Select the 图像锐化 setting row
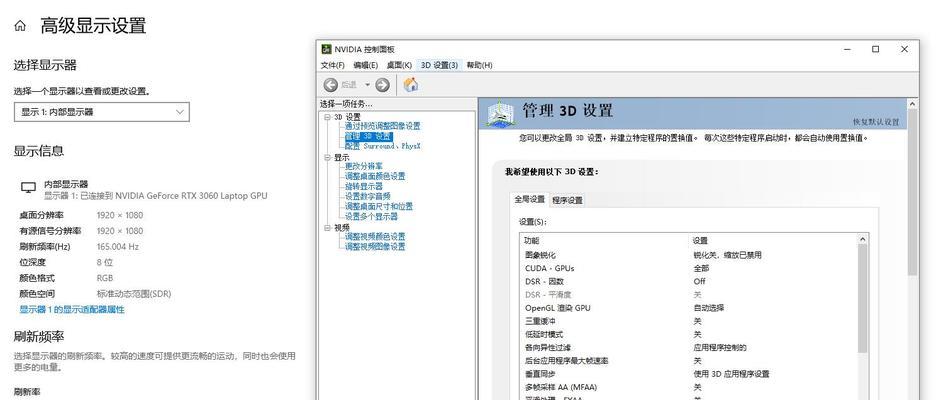This screenshot has width=936, height=400. [689, 255]
